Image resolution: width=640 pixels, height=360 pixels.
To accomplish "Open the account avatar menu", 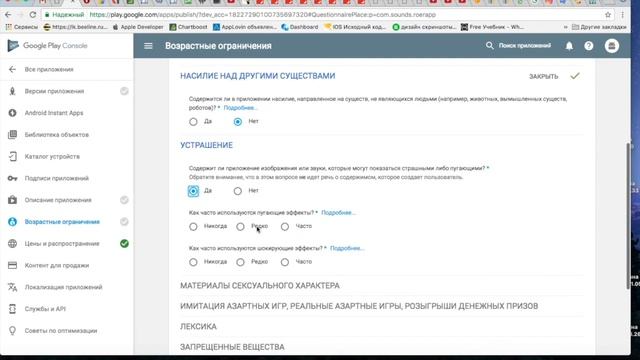I will click(x=611, y=46).
